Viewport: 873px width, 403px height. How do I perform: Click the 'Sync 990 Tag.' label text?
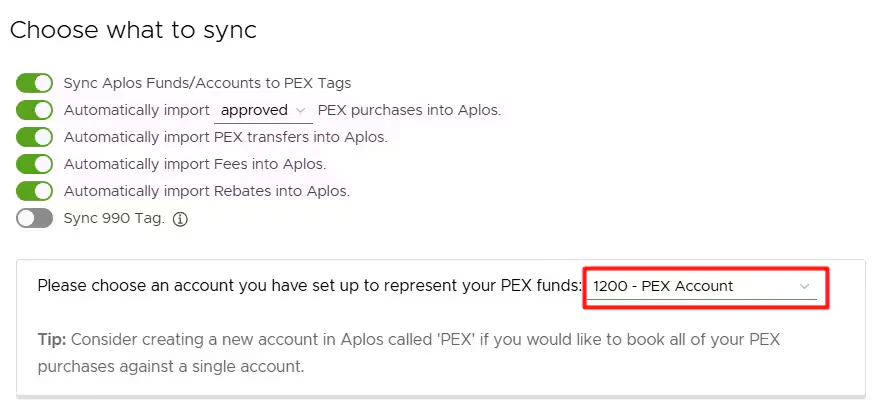click(x=113, y=218)
